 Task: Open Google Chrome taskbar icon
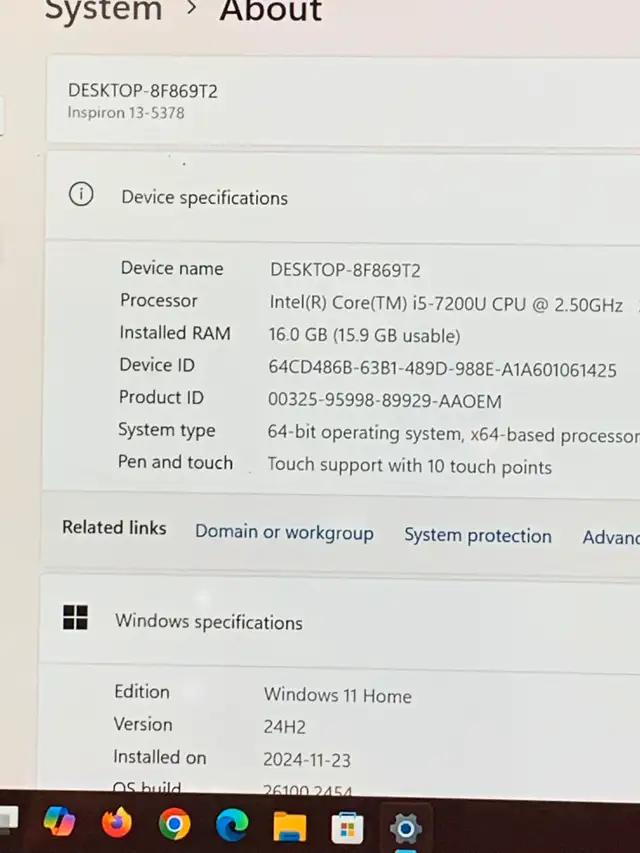[x=174, y=824]
